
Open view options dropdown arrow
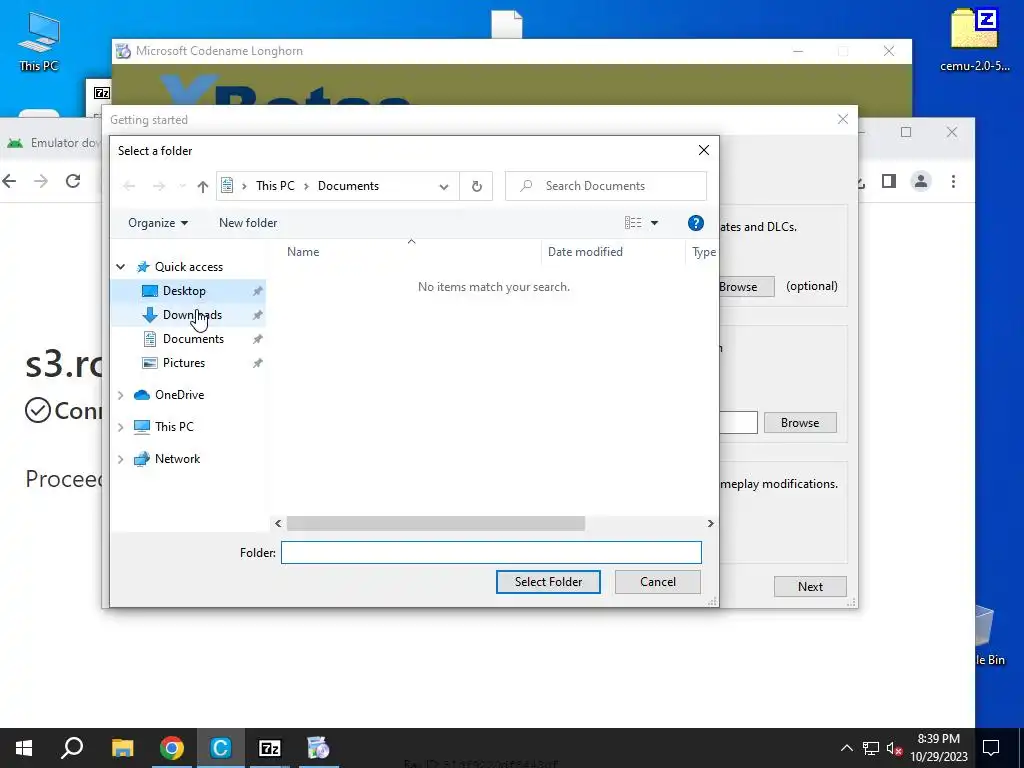(x=654, y=223)
